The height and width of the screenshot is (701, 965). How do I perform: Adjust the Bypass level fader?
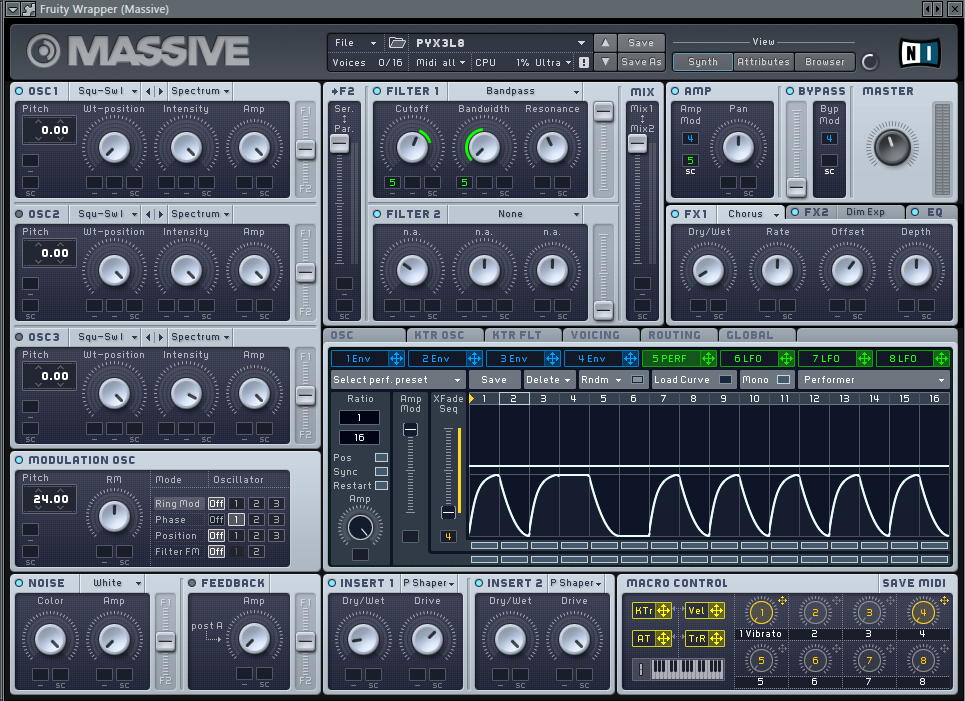796,186
